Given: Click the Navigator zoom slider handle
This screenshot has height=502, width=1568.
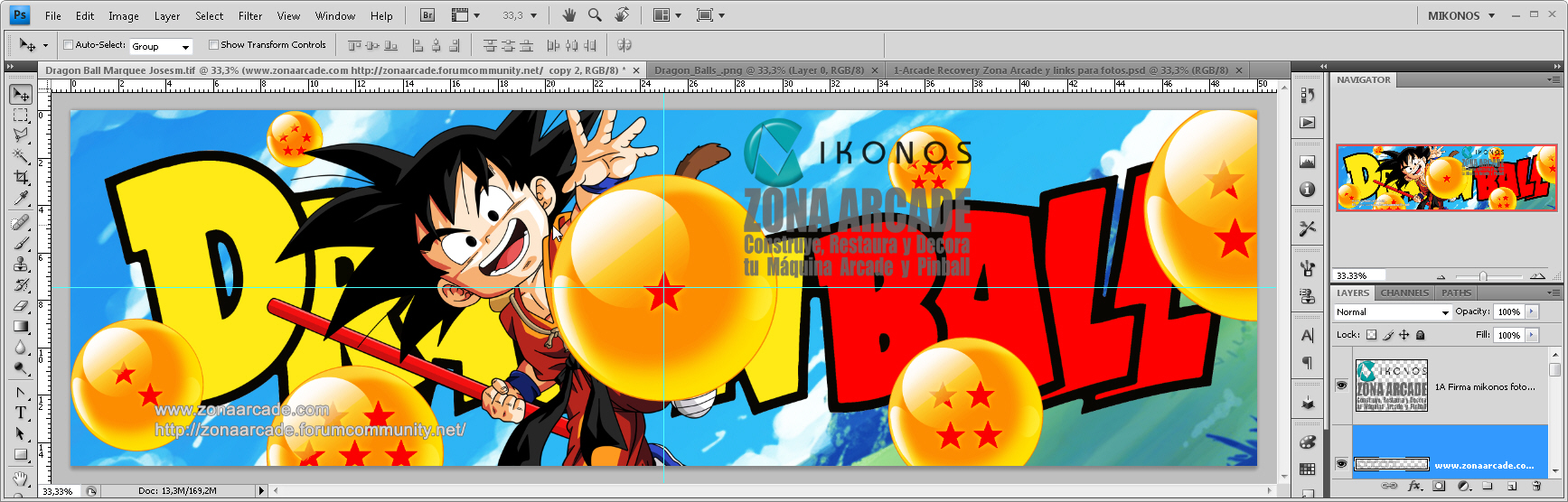Looking at the screenshot, I should click(1483, 276).
